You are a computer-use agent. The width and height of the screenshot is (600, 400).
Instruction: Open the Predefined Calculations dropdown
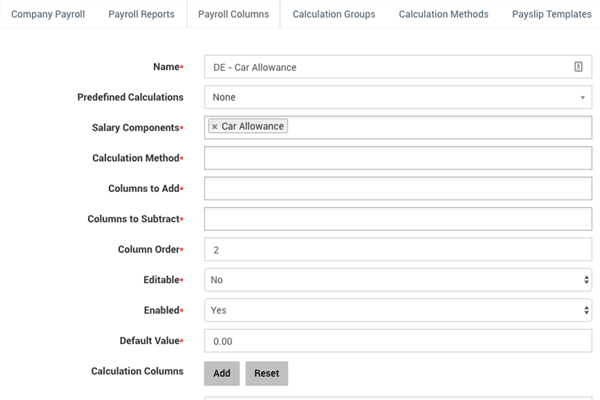pos(398,97)
